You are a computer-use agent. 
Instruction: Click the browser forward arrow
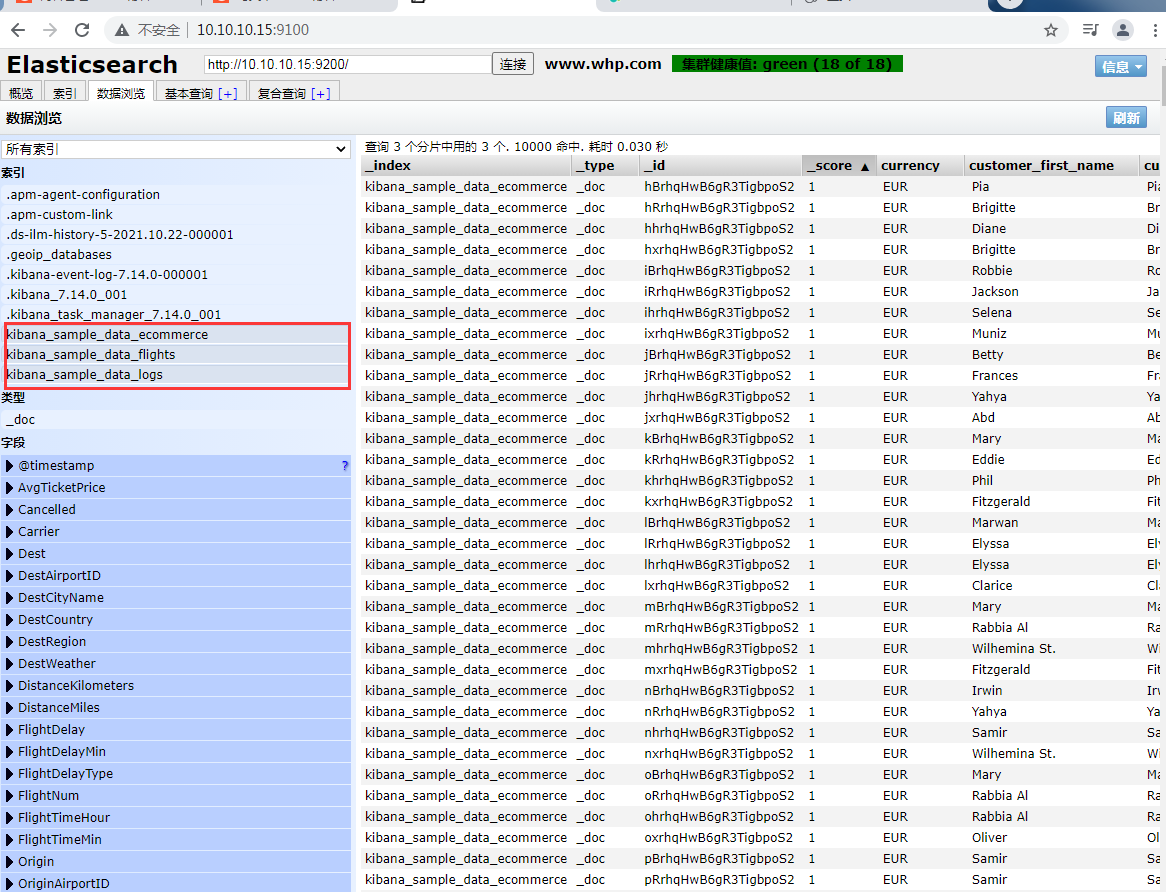(50, 30)
